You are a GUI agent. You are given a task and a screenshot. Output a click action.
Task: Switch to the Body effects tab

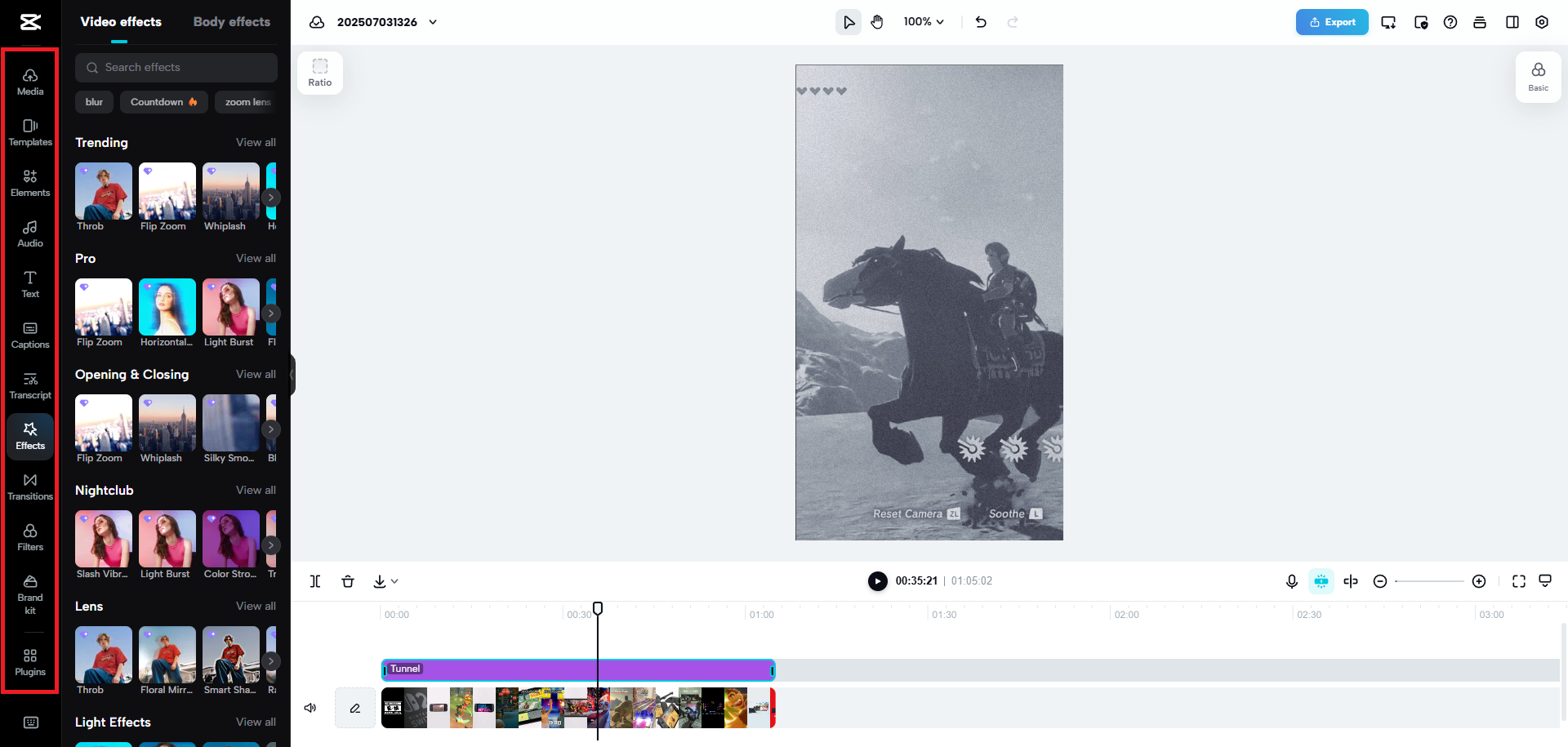pyautogui.click(x=231, y=22)
